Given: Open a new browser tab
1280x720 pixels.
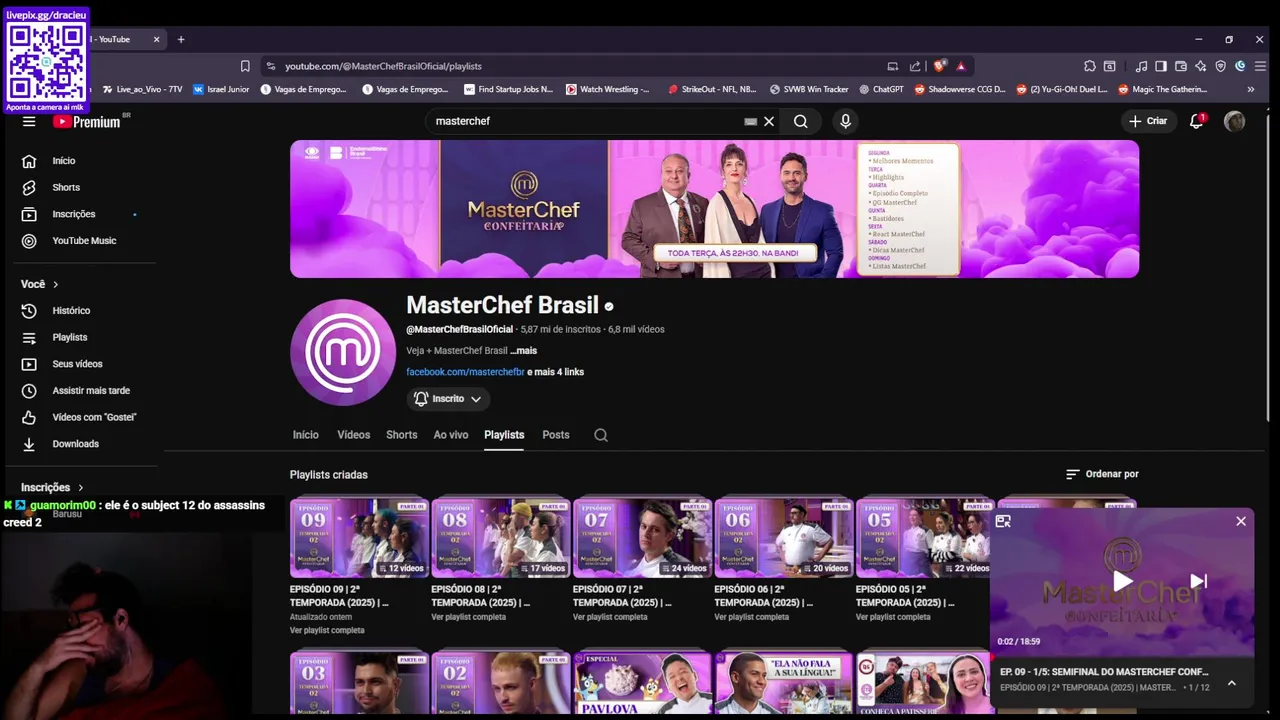Looking at the screenshot, I should click(x=181, y=39).
